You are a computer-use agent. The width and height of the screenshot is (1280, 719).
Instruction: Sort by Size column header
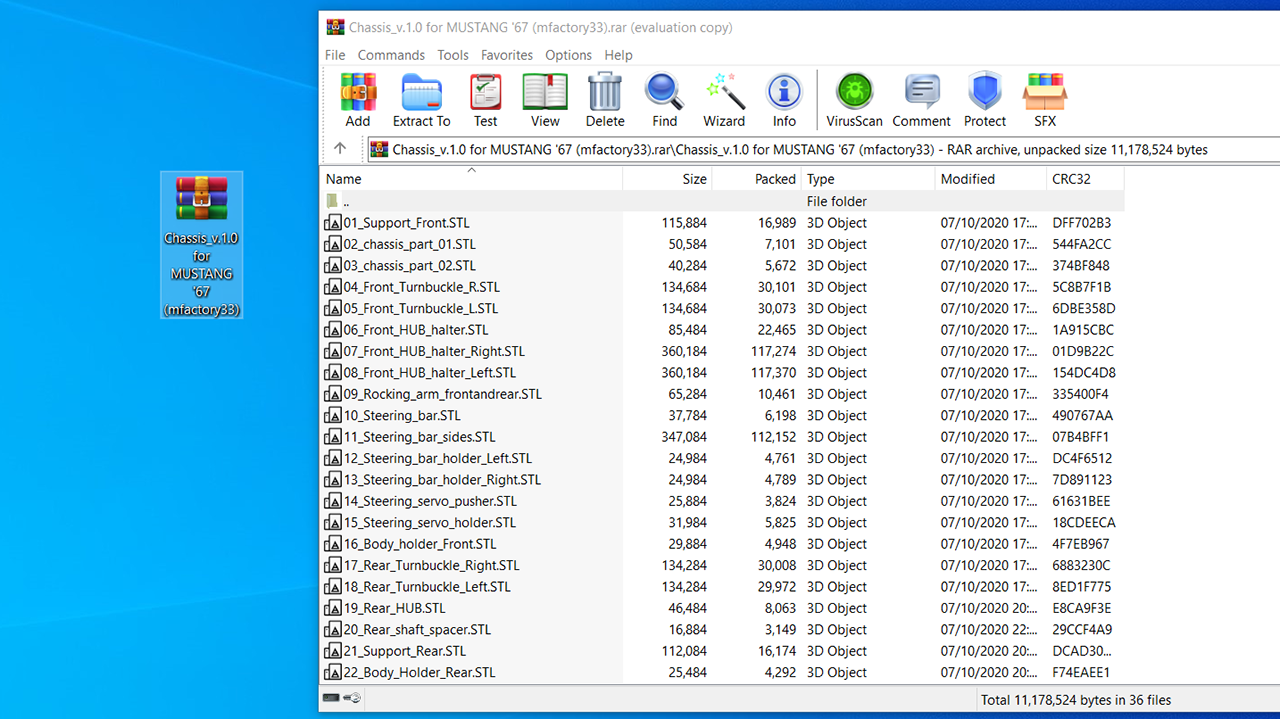[667, 179]
